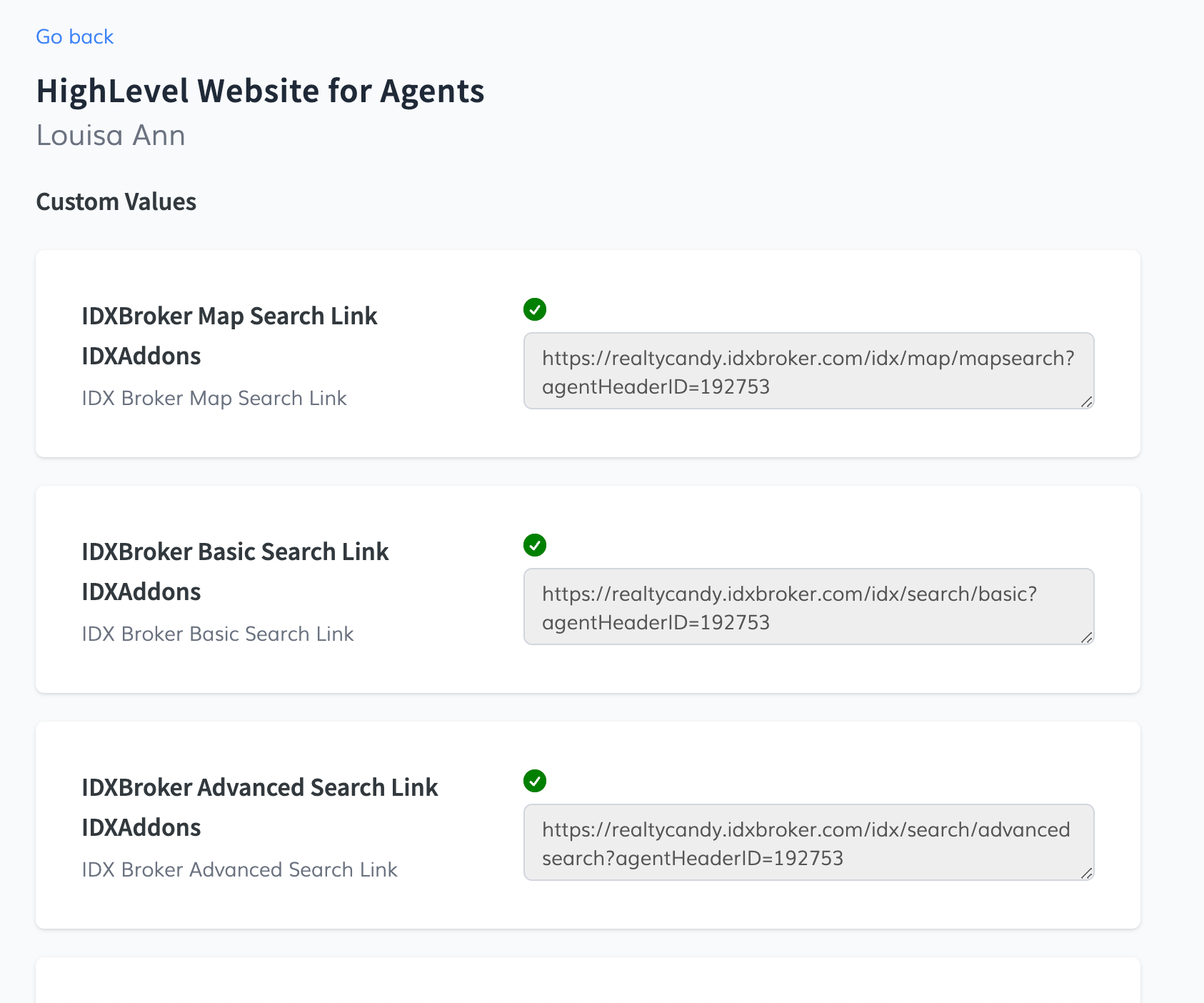
Task: Focus the Map Search link text field
Action: click(x=808, y=371)
